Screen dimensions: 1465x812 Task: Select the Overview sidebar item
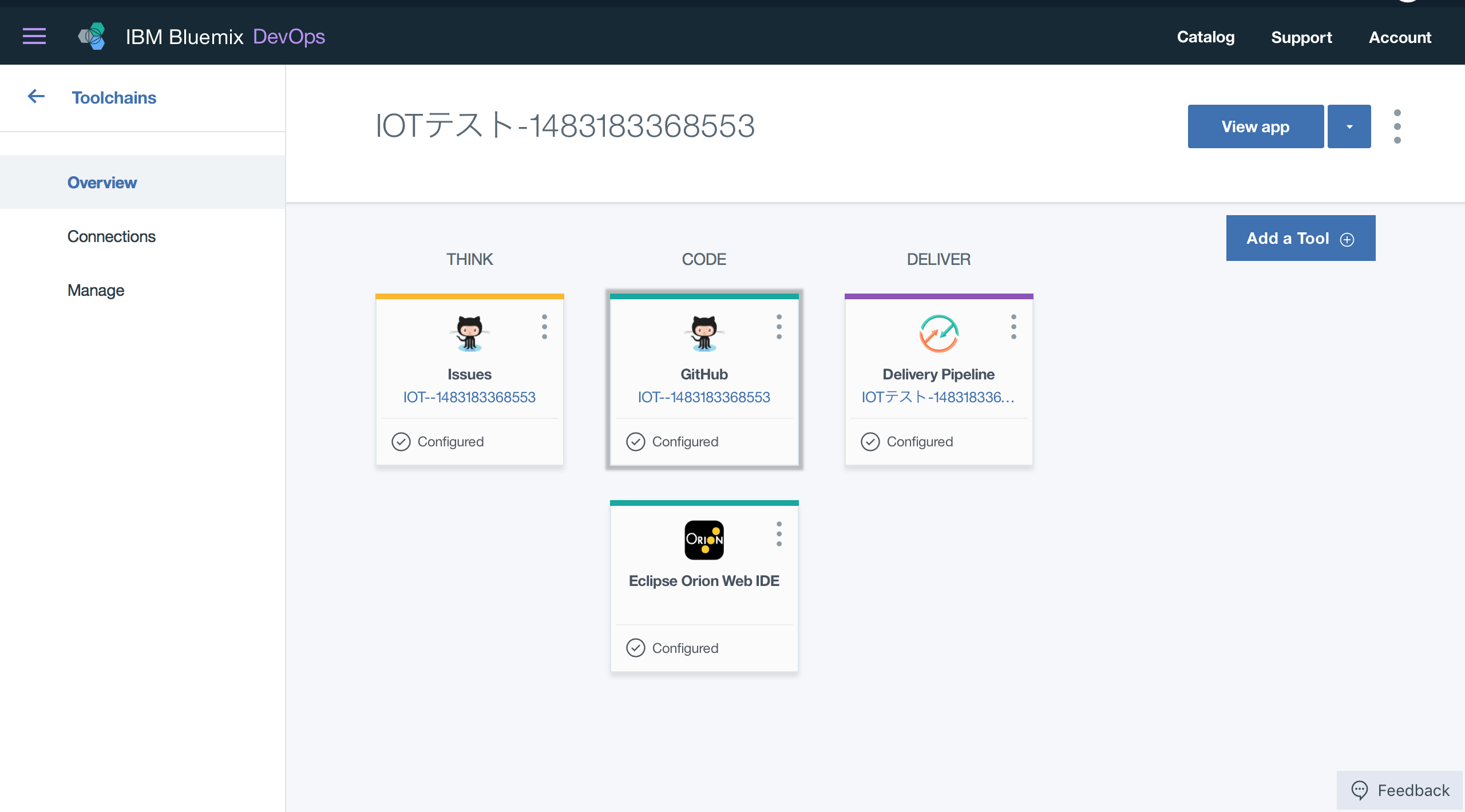click(142, 182)
